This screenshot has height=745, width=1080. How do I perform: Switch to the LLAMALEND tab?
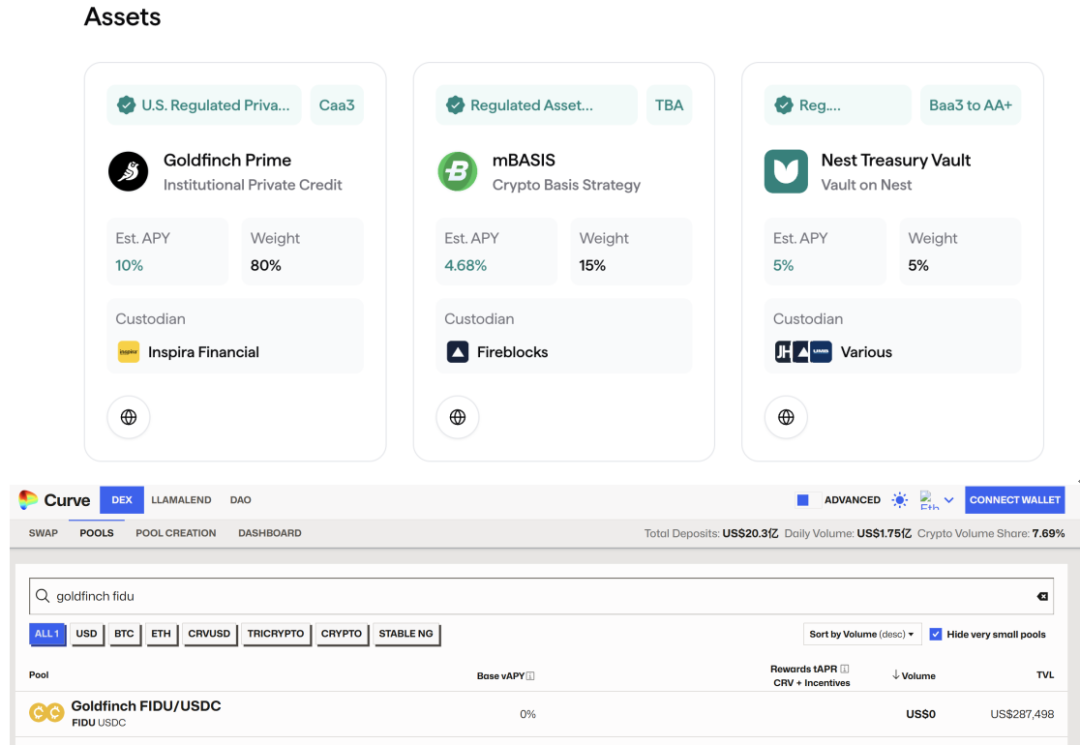coord(181,500)
